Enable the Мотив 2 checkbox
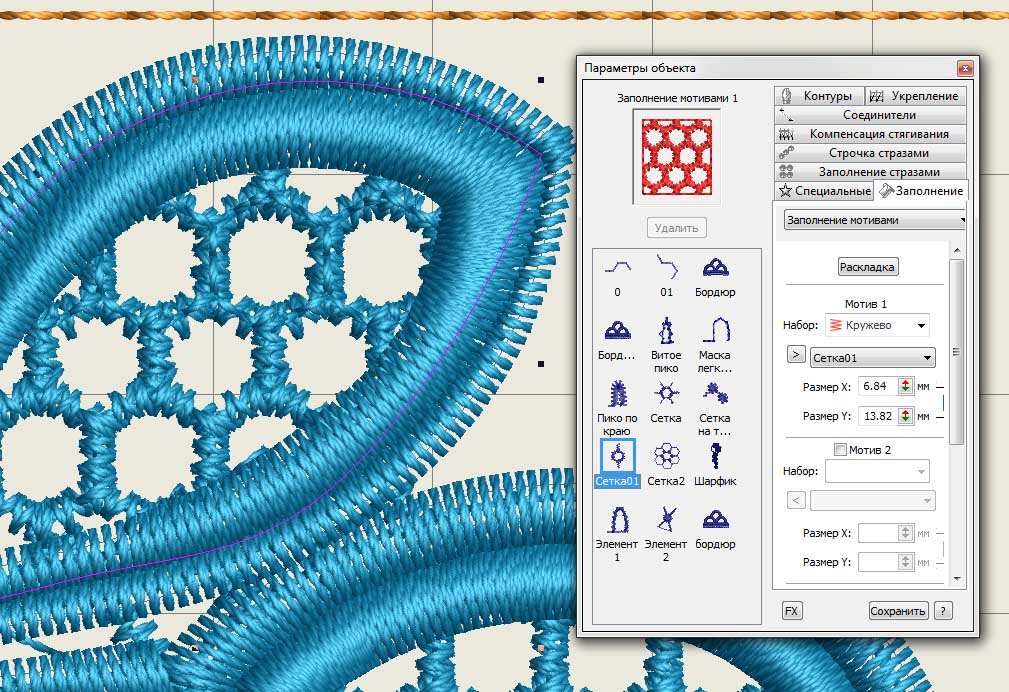1009x692 pixels. 840,450
